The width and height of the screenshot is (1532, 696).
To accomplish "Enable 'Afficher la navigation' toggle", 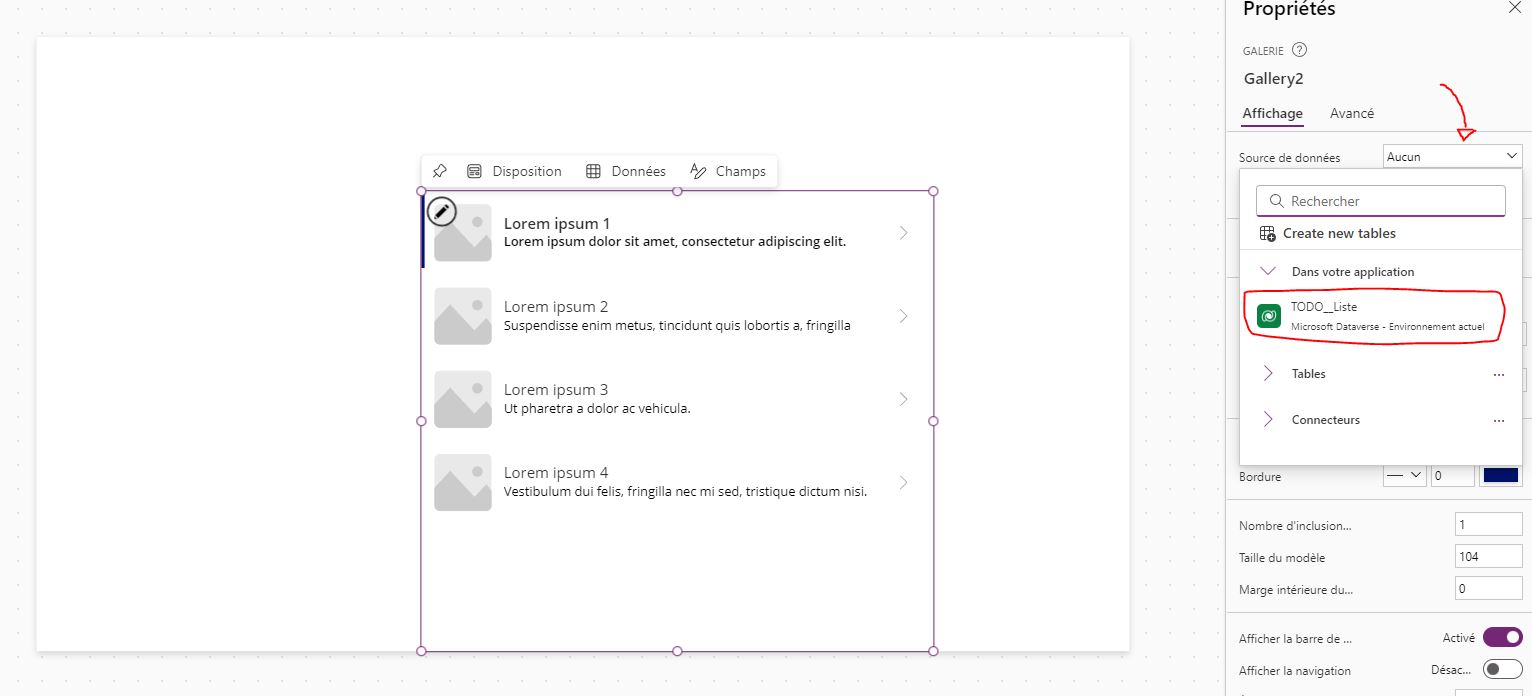I will (x=1503, y=669).
